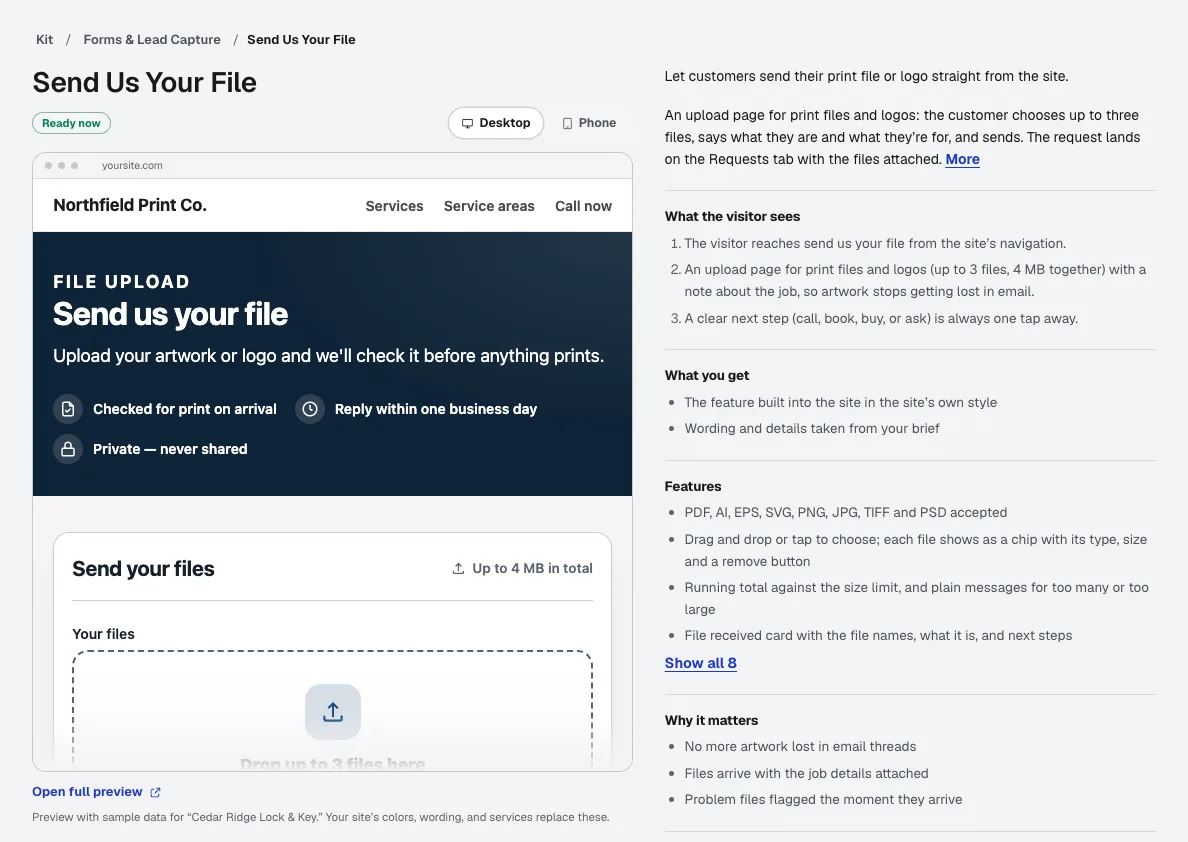Screen dimensions: 1188x842
Task: Click the yoursite.com address bar in preview
Action: pos(132,165)
